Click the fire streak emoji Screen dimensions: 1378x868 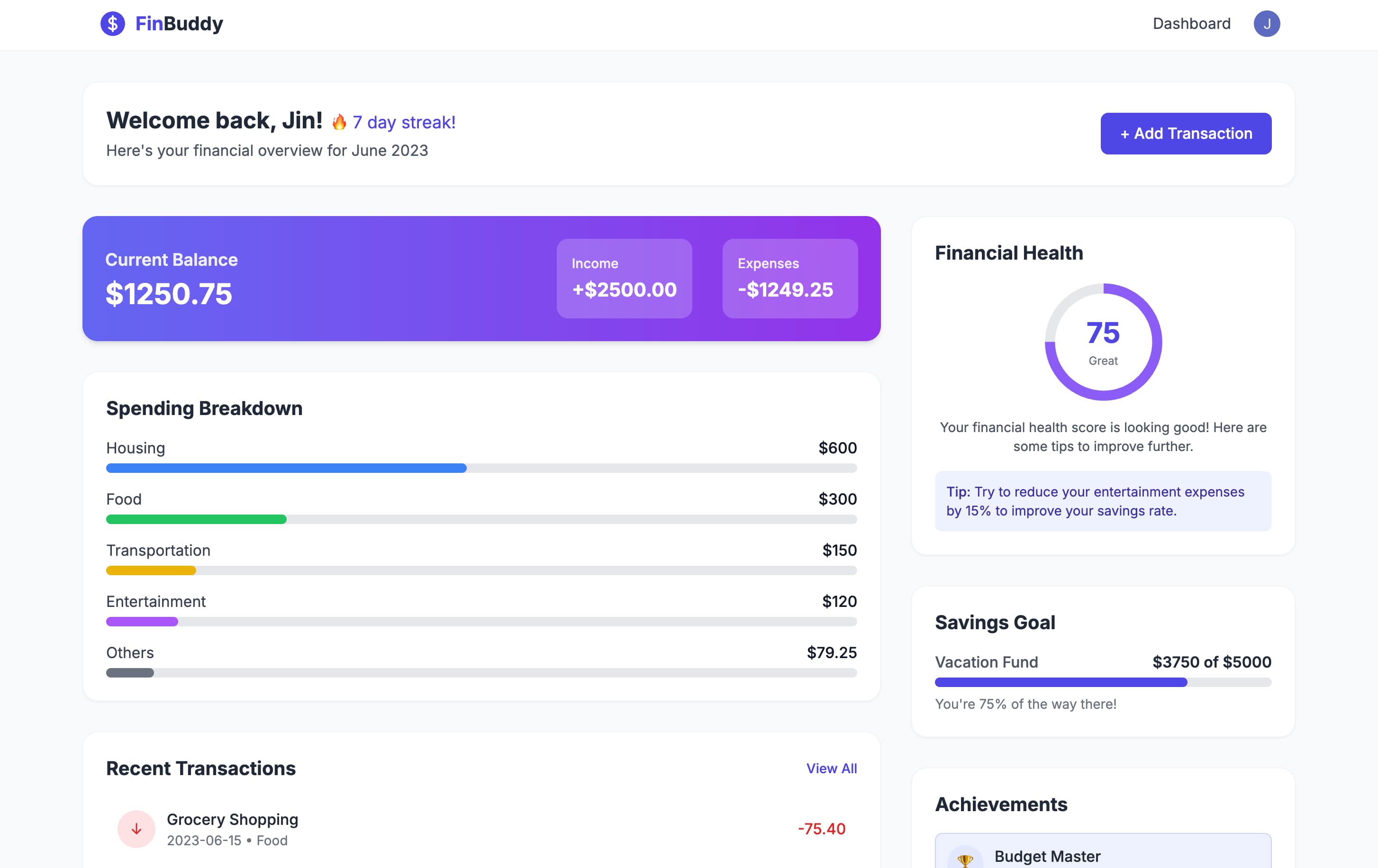pyautogui.click(x=339, y=121)
